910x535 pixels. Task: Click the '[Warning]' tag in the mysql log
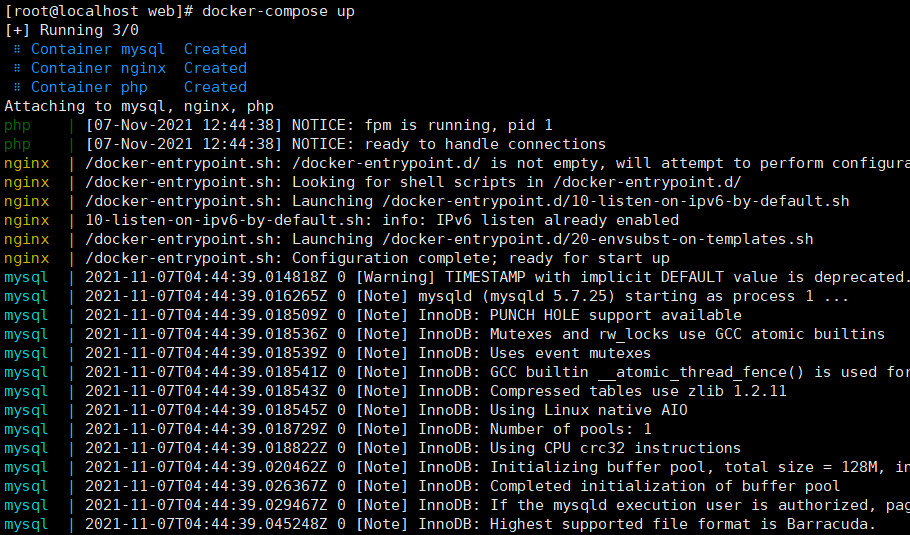(395, 277)
